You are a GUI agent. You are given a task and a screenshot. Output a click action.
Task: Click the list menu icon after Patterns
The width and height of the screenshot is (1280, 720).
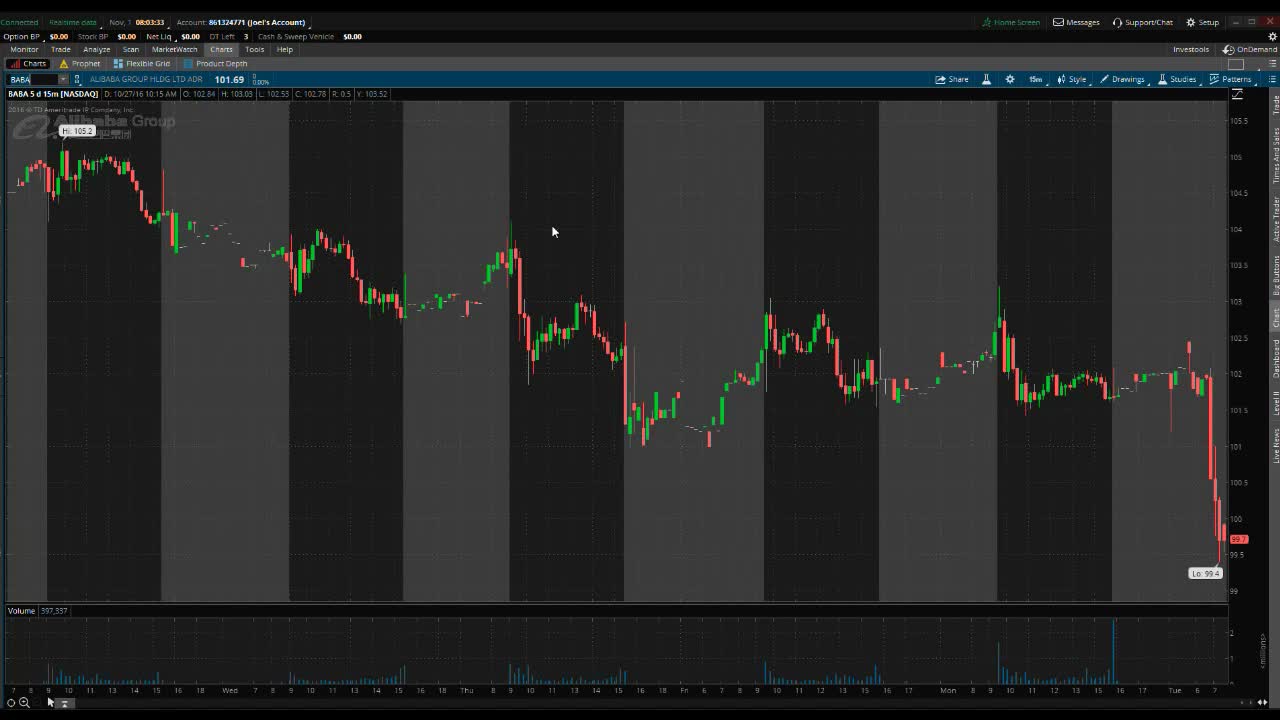tap(1272, 79)
